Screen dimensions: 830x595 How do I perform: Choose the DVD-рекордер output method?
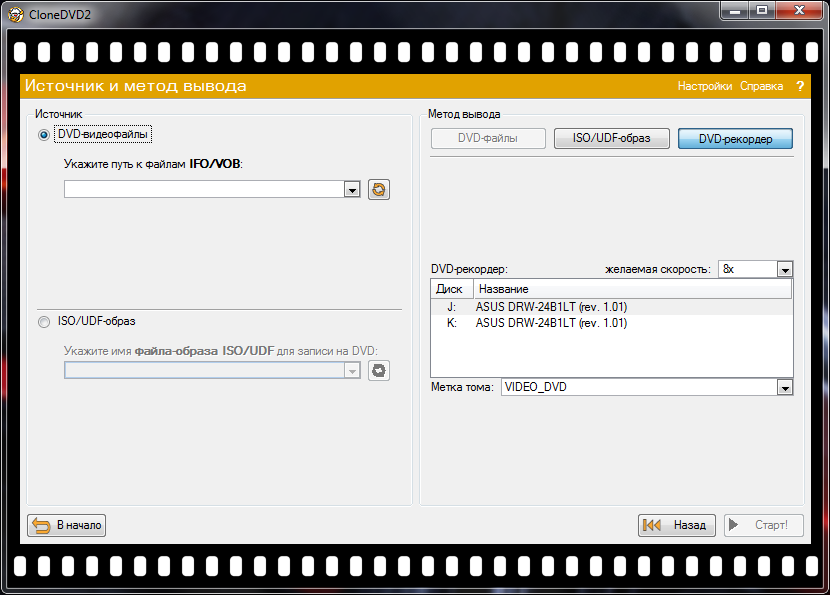pos(735,139)
